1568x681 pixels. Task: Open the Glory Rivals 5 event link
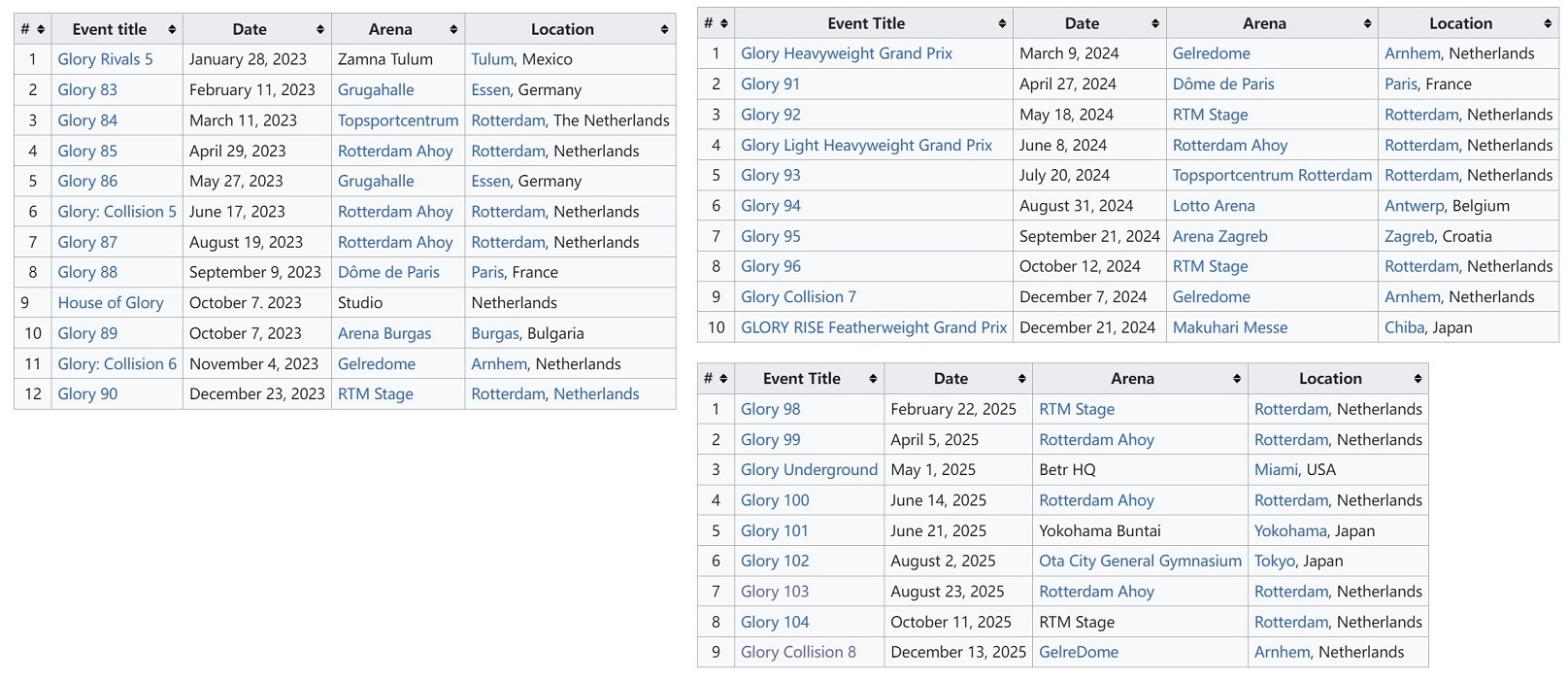pos(105,59)
